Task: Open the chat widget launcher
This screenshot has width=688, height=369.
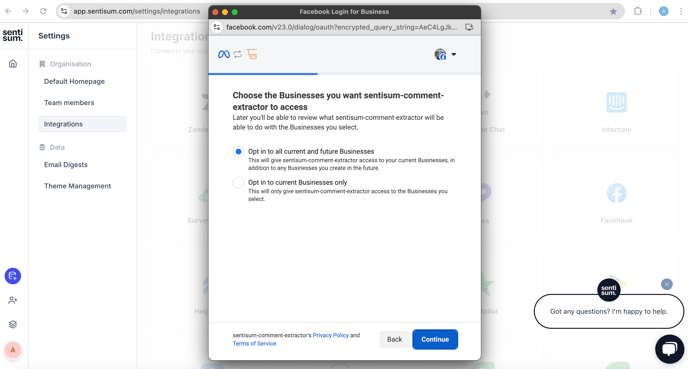Action: click(670, 349)
